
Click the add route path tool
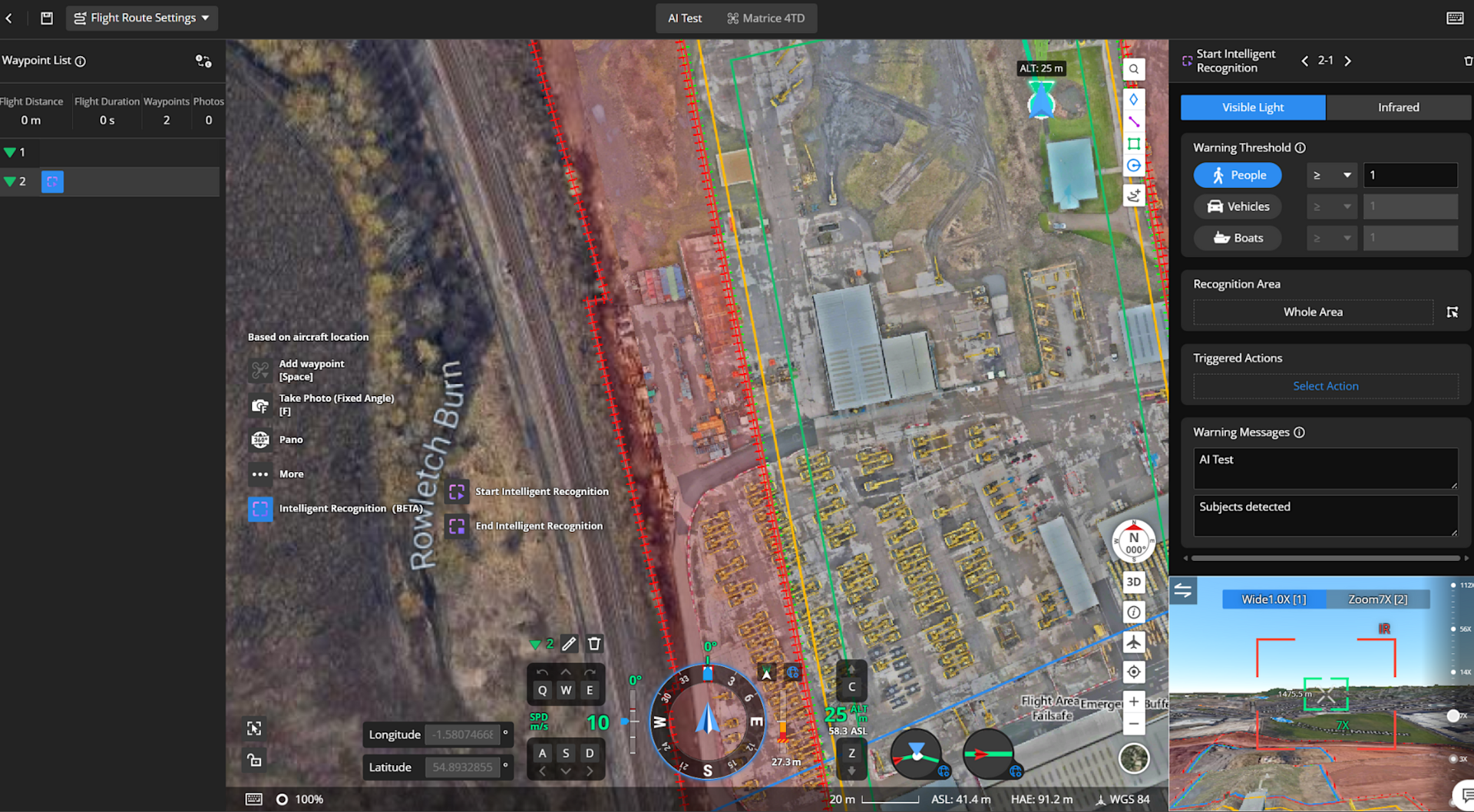tap(1134, 196)
